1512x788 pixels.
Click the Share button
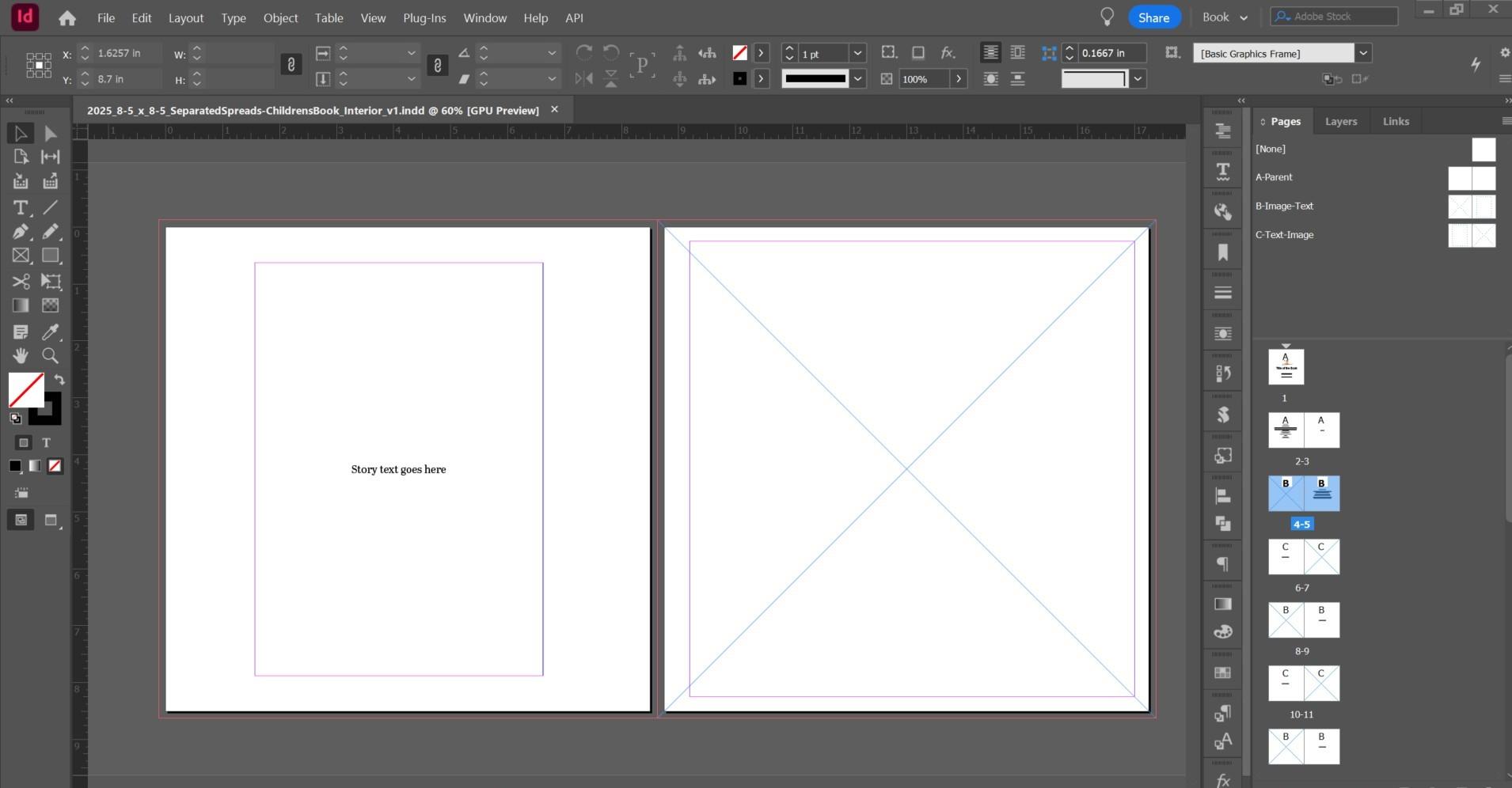click(1153, 17)
